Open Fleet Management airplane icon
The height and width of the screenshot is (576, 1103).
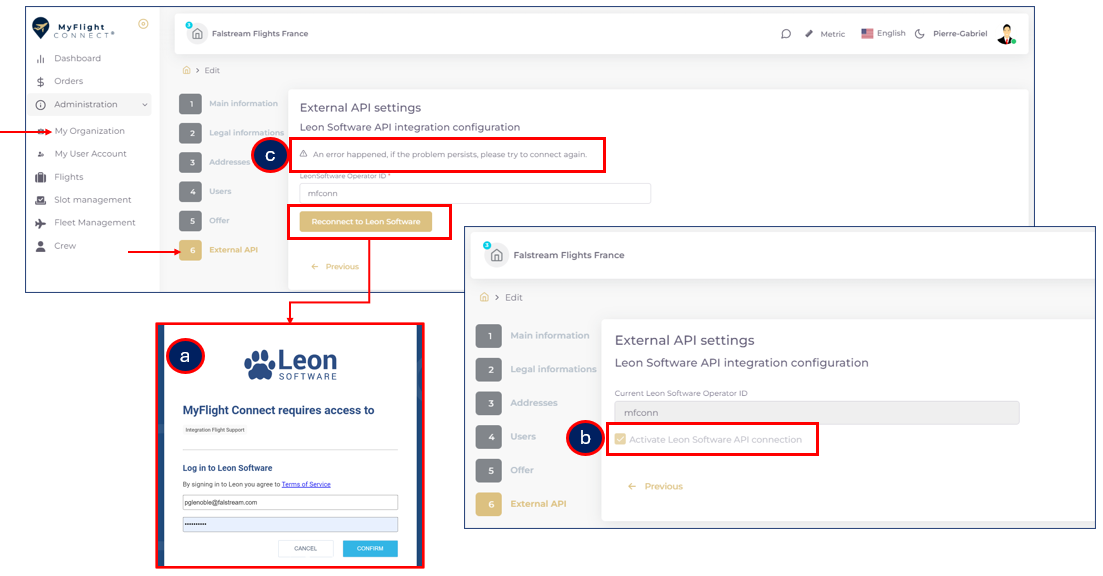[41, 223]
